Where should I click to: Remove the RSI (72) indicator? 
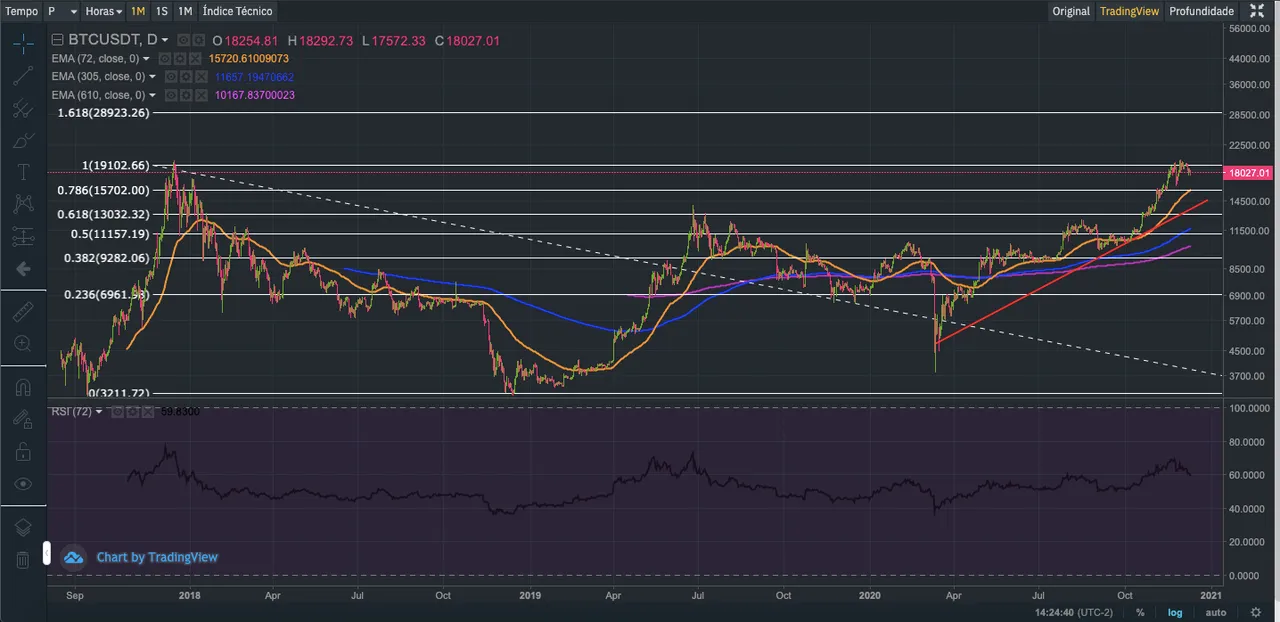point(146,411)
